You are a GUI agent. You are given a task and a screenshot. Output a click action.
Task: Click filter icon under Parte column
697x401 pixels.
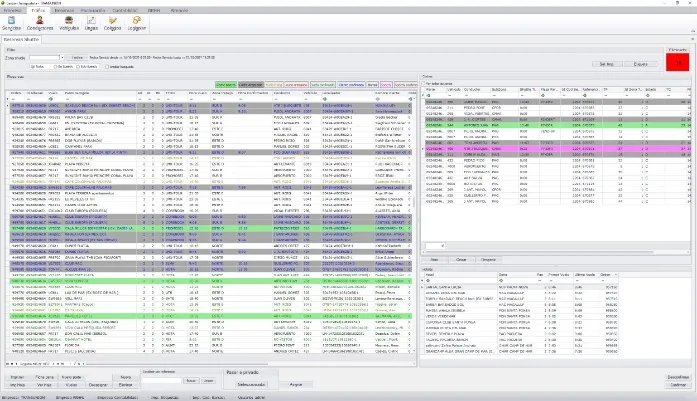[x=429, y=96]
